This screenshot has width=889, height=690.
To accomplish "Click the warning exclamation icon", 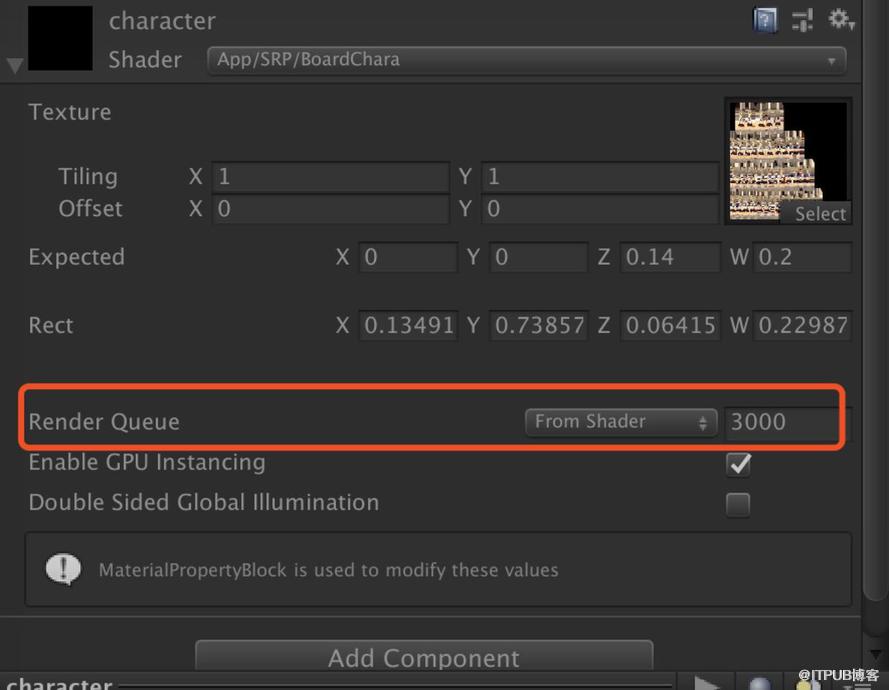I will 63,569.
